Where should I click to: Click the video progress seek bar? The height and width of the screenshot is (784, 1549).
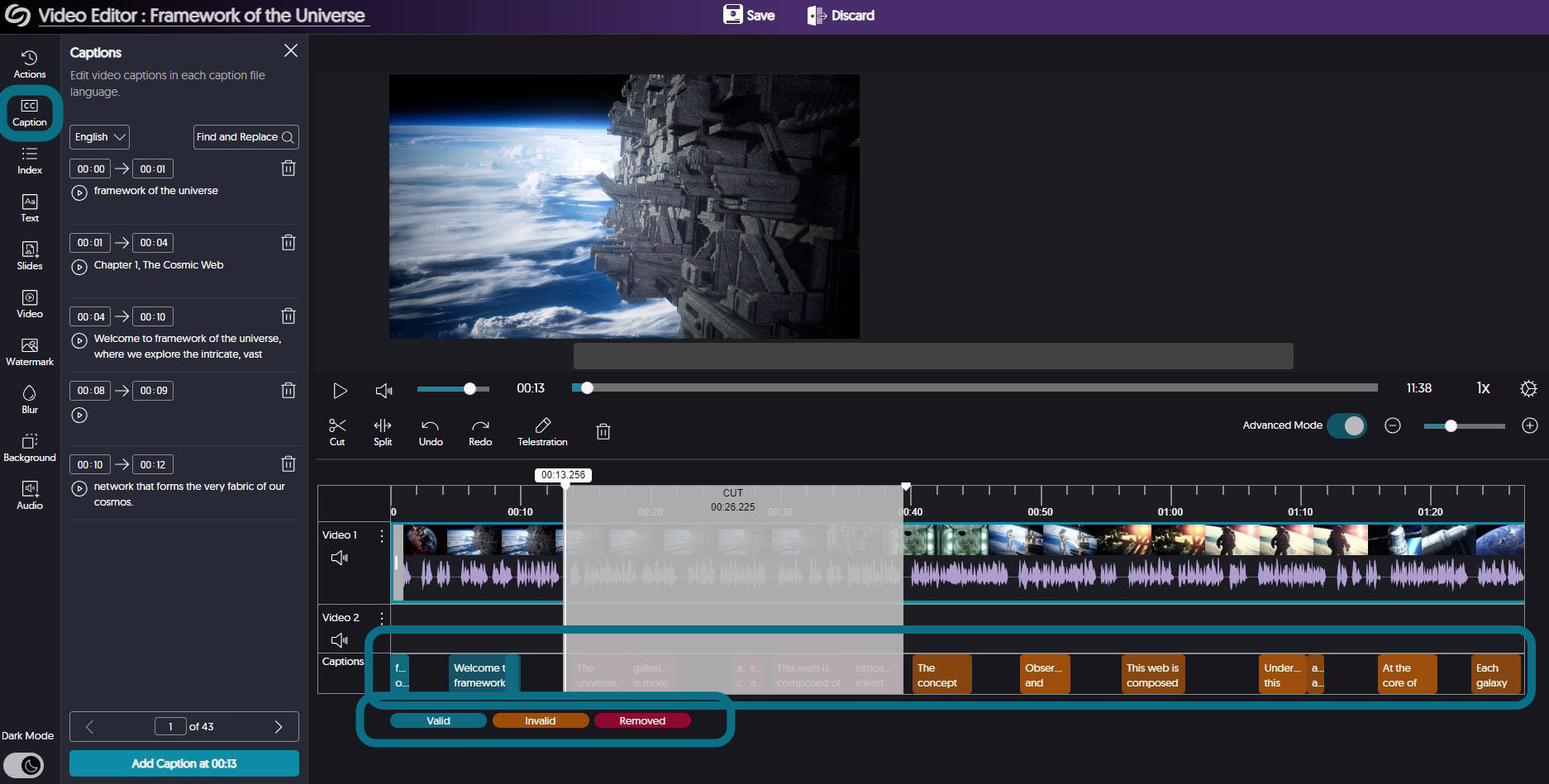point(975,387)
